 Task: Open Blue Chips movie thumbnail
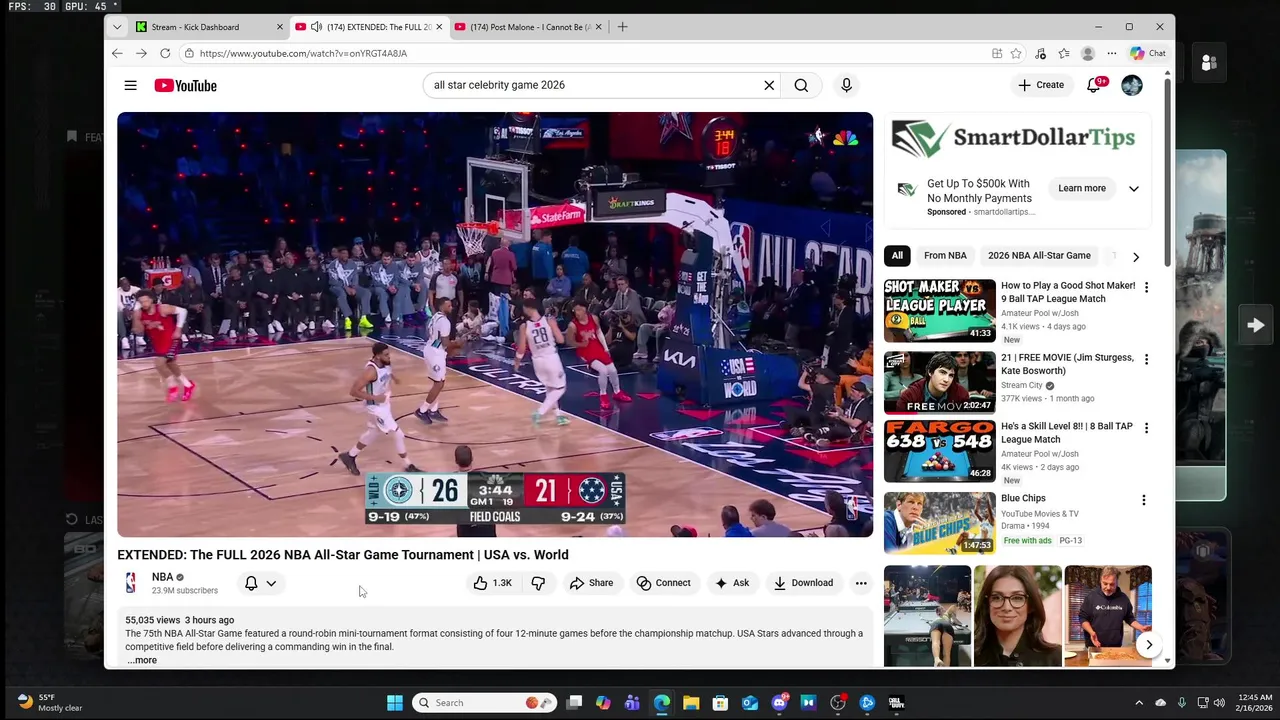[940, 523]
